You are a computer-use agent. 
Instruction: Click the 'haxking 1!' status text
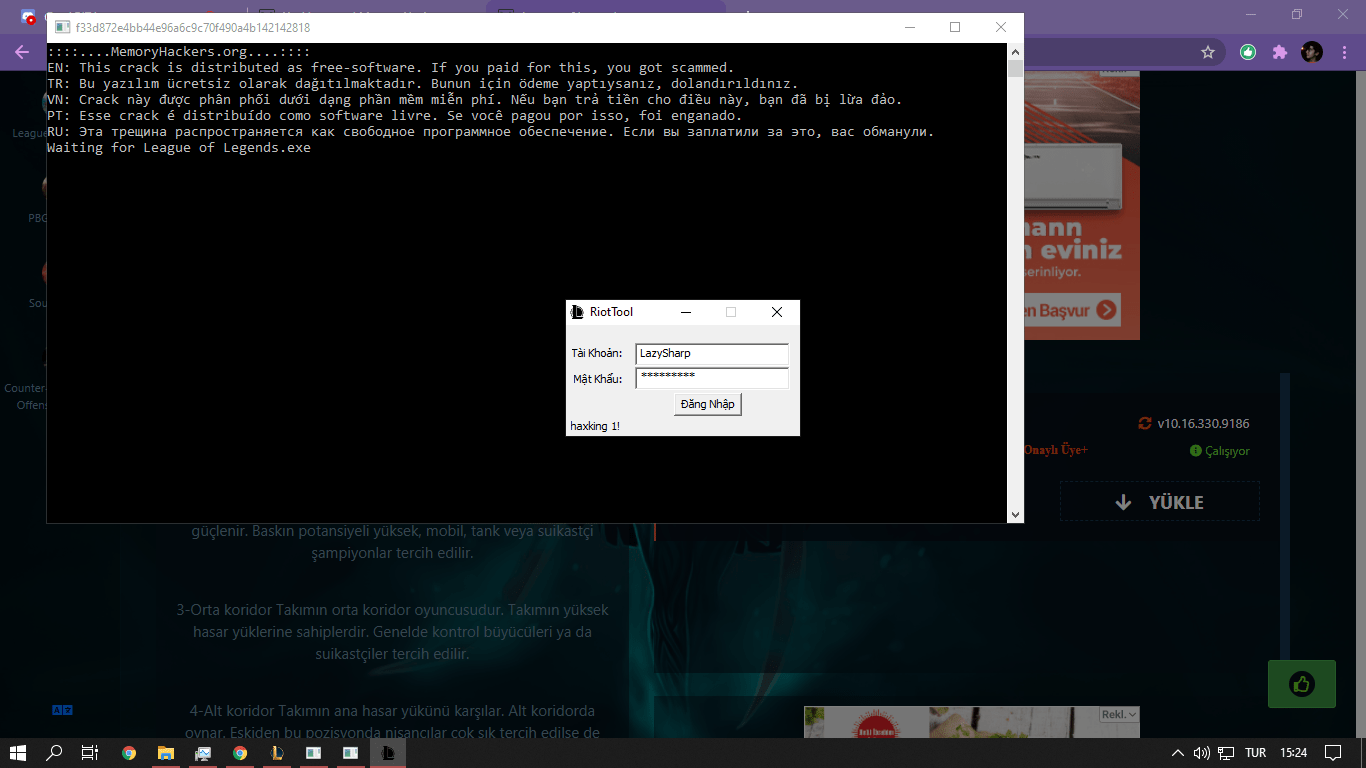(595, 426)
